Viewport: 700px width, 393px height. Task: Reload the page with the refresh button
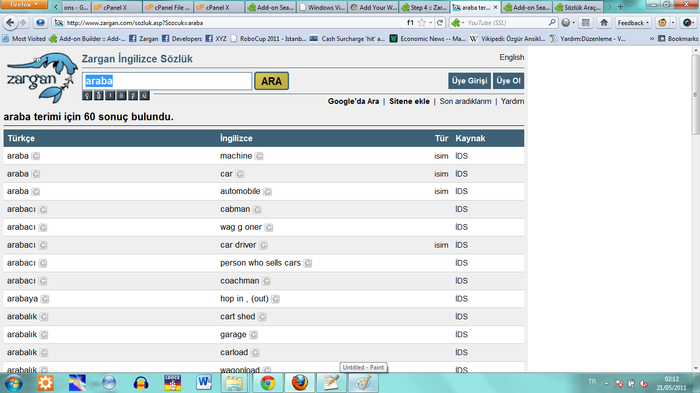point(440,22)
